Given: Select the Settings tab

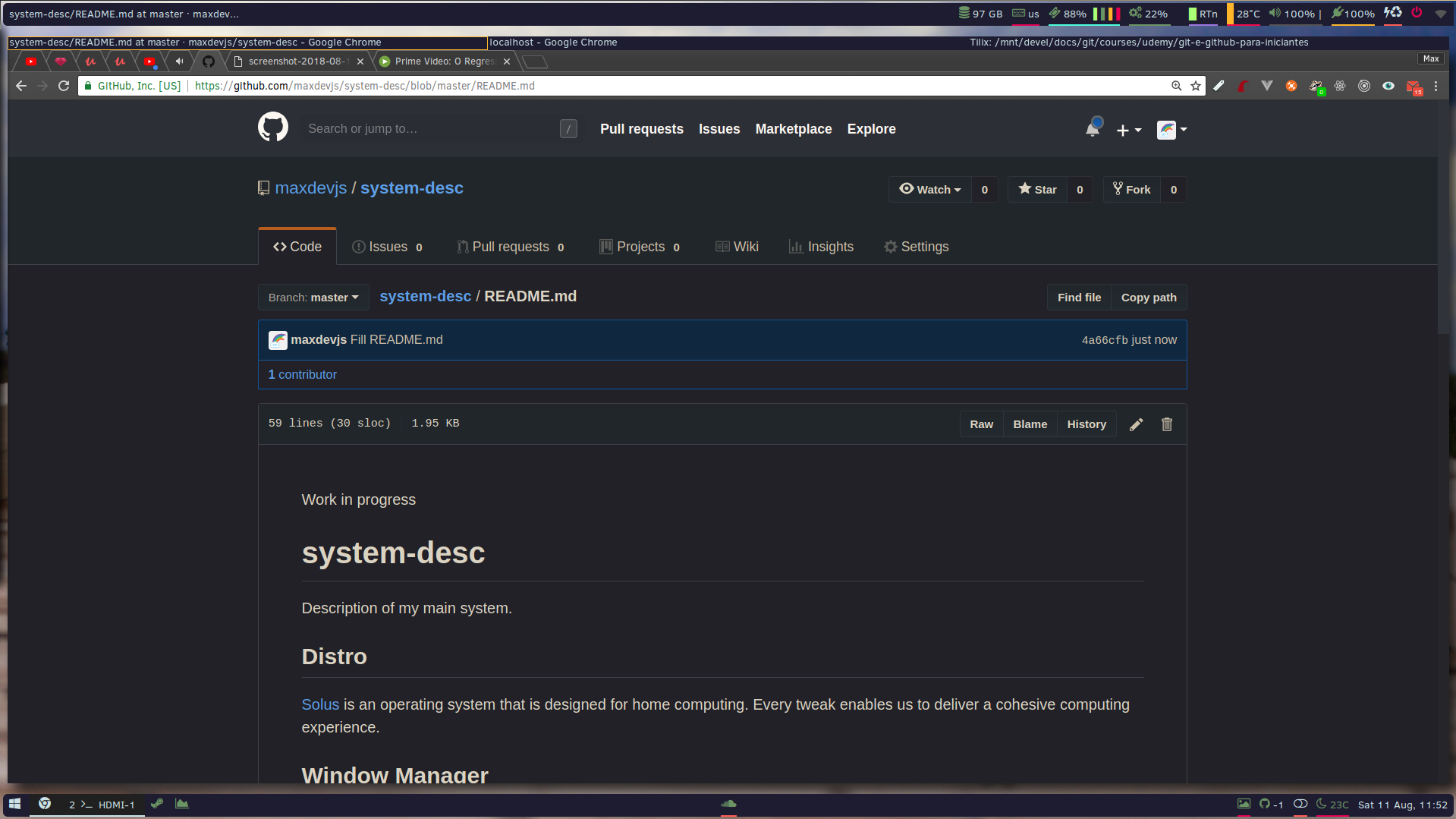Looking at the screenshot, I should 916,247.
